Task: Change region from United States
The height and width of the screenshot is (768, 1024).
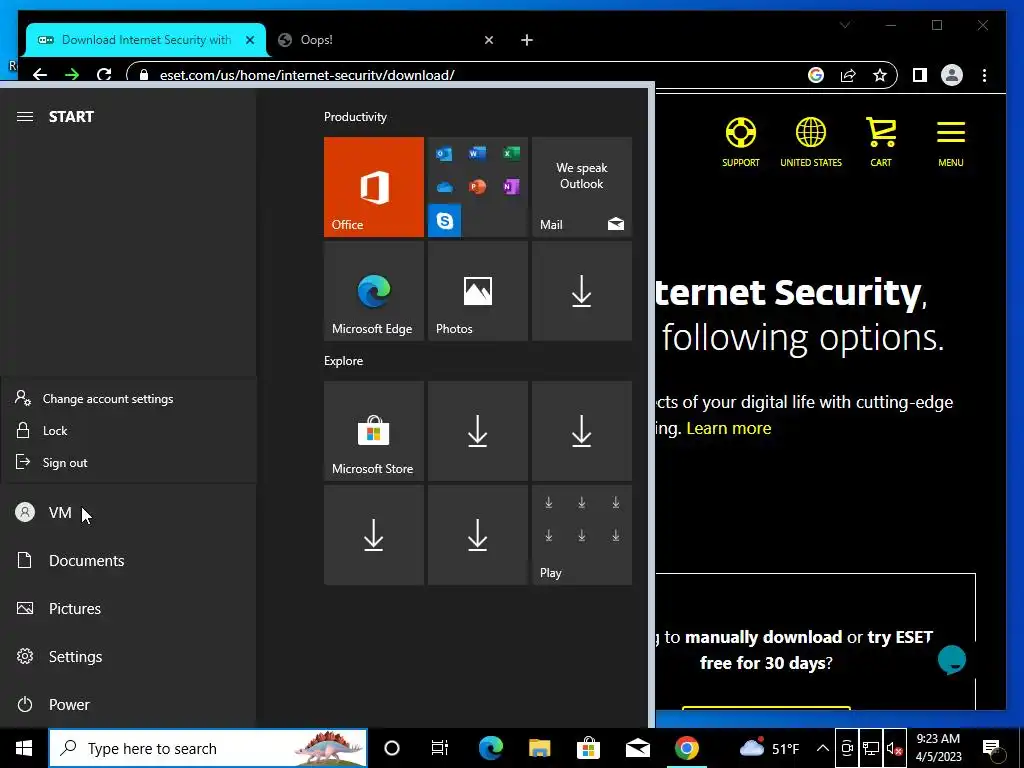Action: 810,142
